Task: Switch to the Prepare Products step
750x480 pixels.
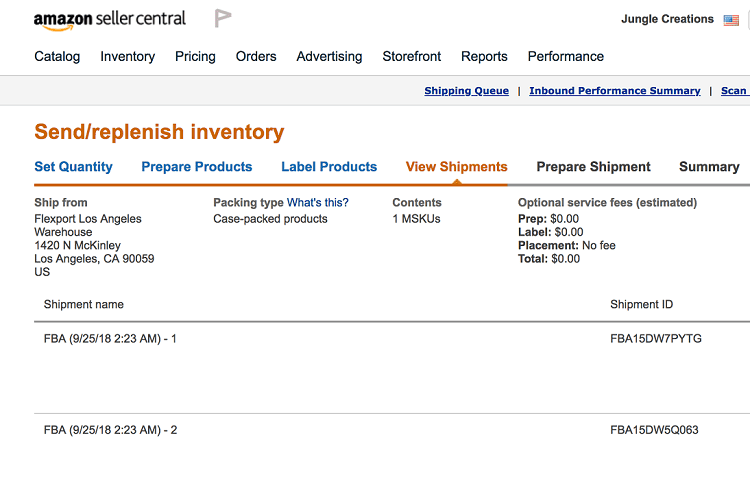Action: [x=197, y=167]
